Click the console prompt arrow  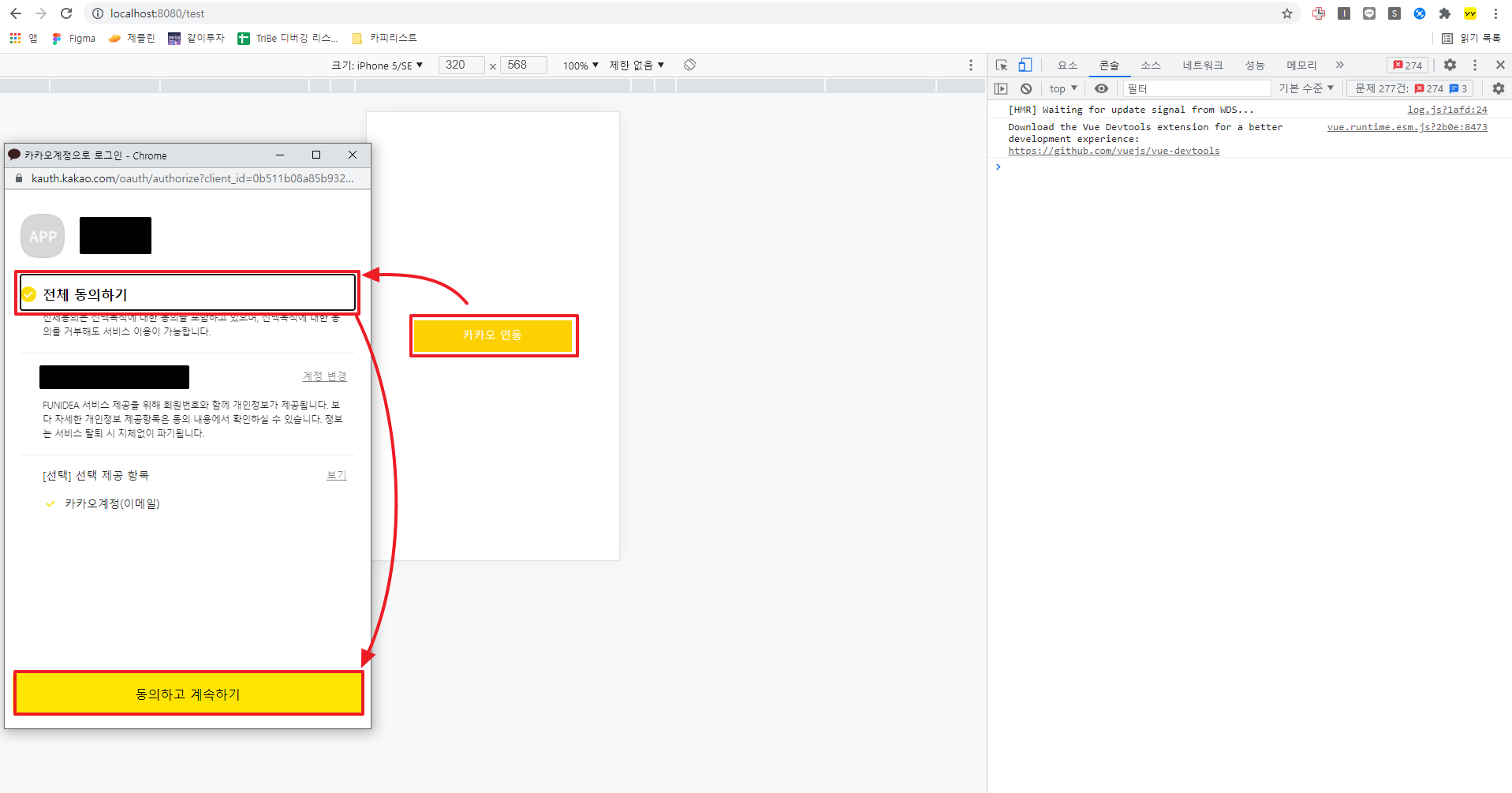pyautogui.click(x=998, y=166)
